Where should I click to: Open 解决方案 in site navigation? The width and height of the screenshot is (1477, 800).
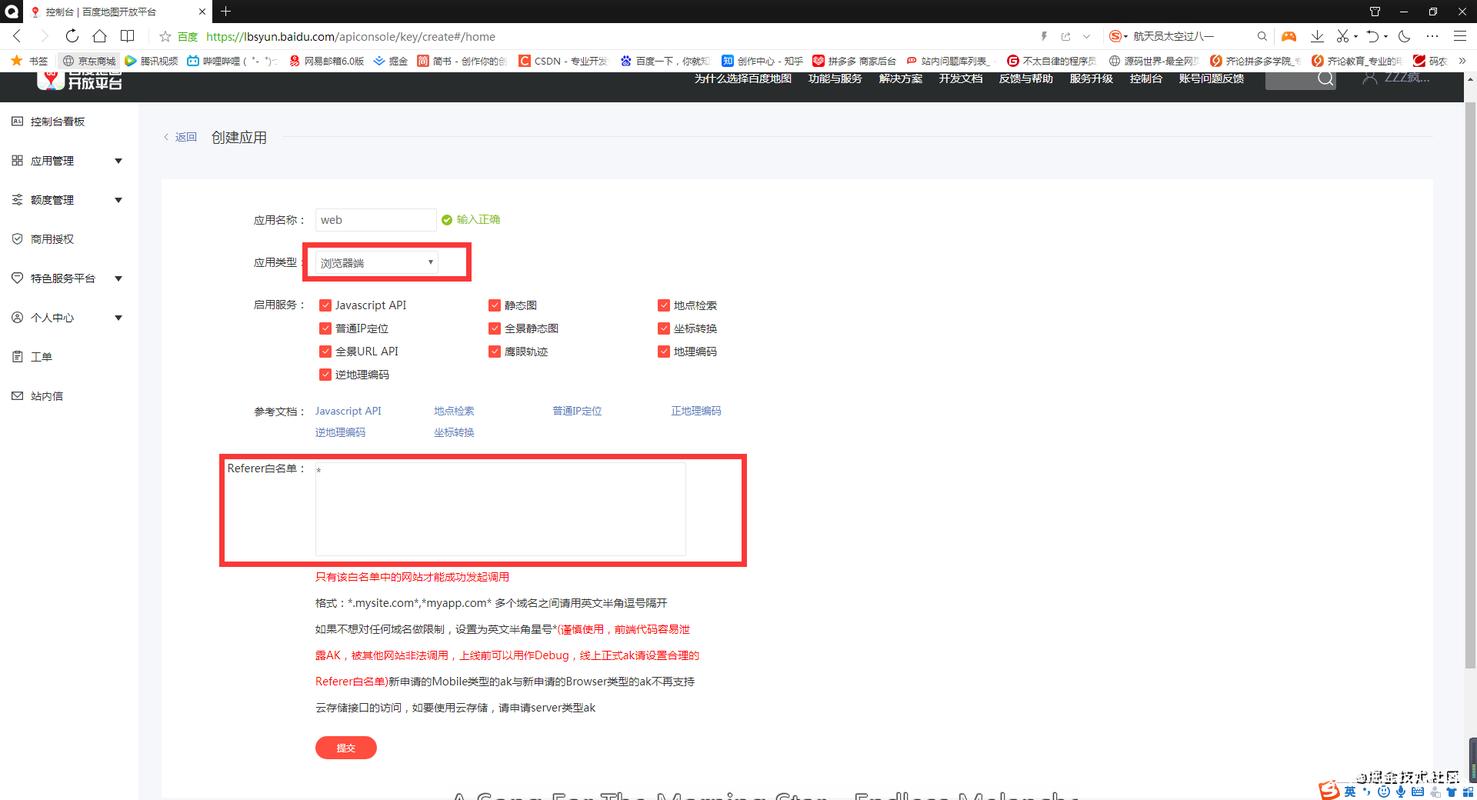[900, 78]
